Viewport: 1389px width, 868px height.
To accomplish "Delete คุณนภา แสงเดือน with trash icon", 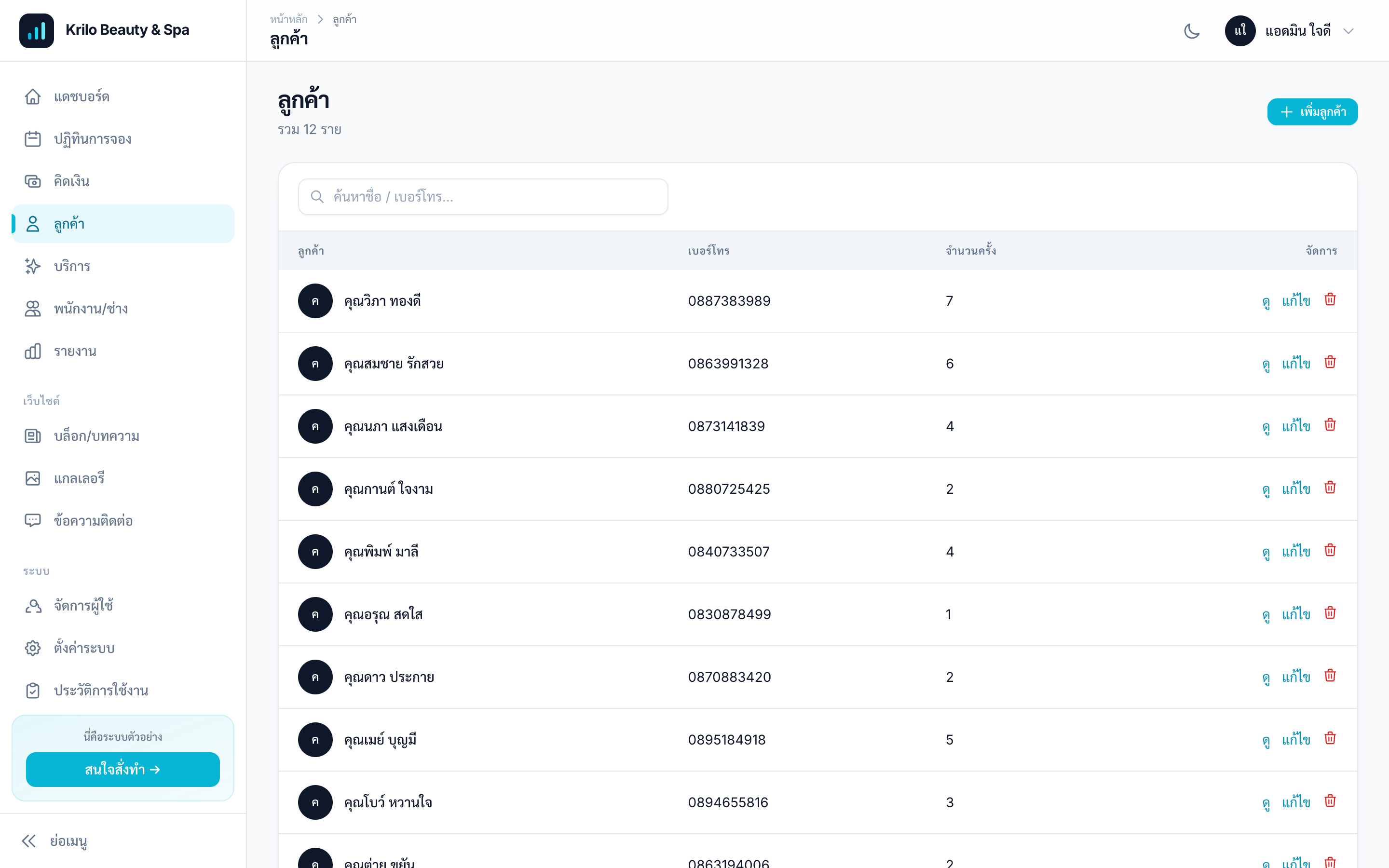I will tap(1330, 425).
